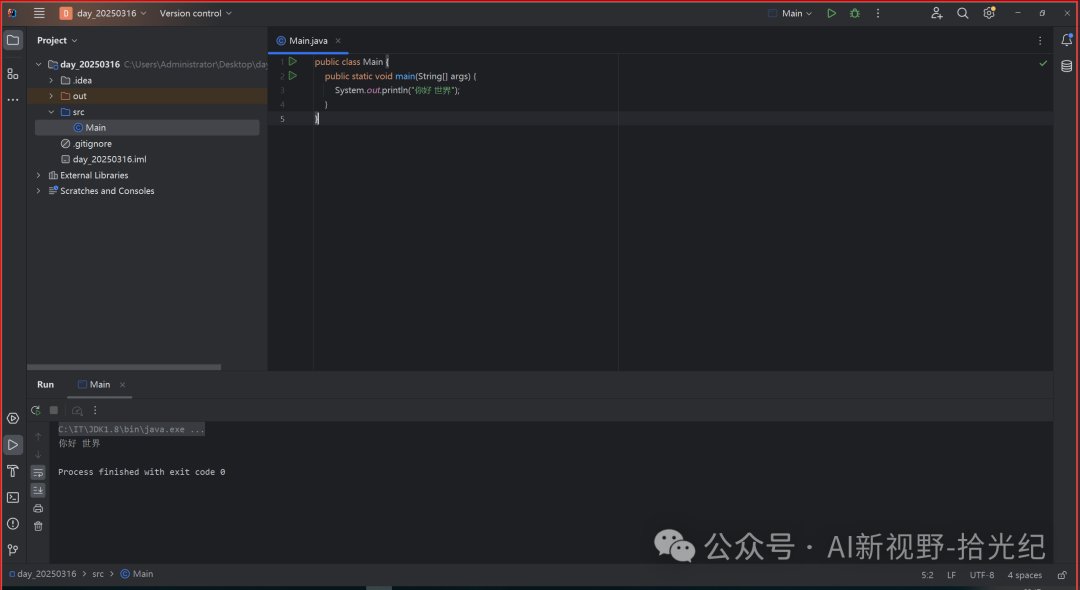The height and width of the screenshot is (590, 1080).
Task: Open day_20250316 project dropdown
Action: 103,13
